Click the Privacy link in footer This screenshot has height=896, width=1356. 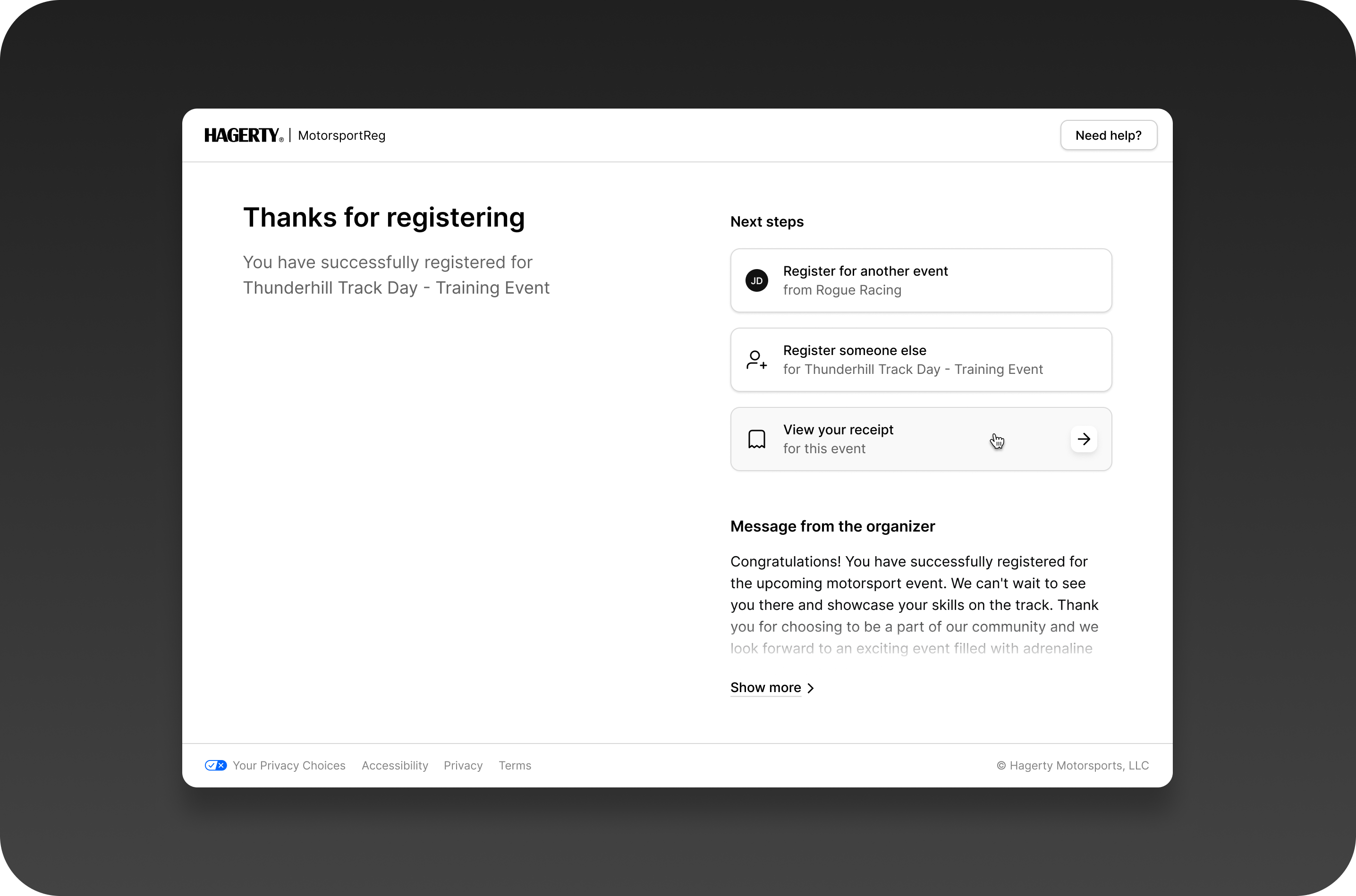click(x=463, y=765)
